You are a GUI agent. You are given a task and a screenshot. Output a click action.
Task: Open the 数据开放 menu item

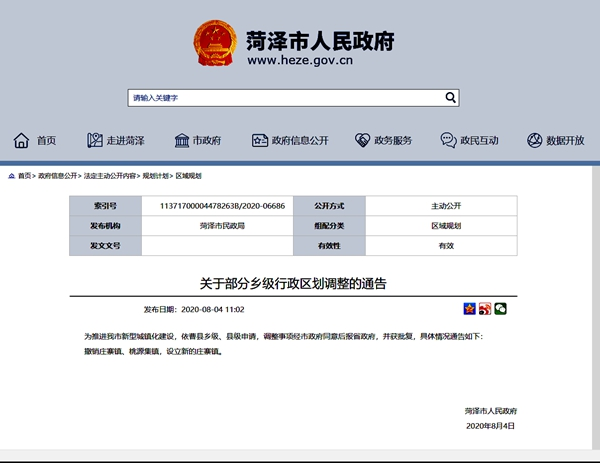pos(565,140)
